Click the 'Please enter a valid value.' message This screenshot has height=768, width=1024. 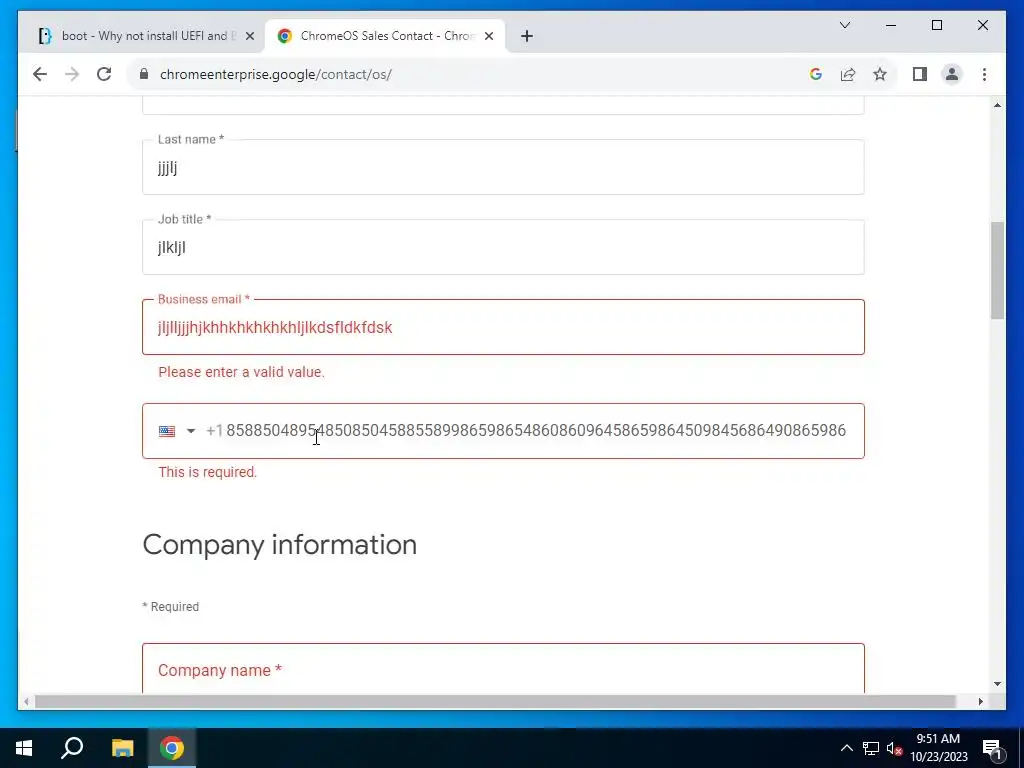(242, 372)
